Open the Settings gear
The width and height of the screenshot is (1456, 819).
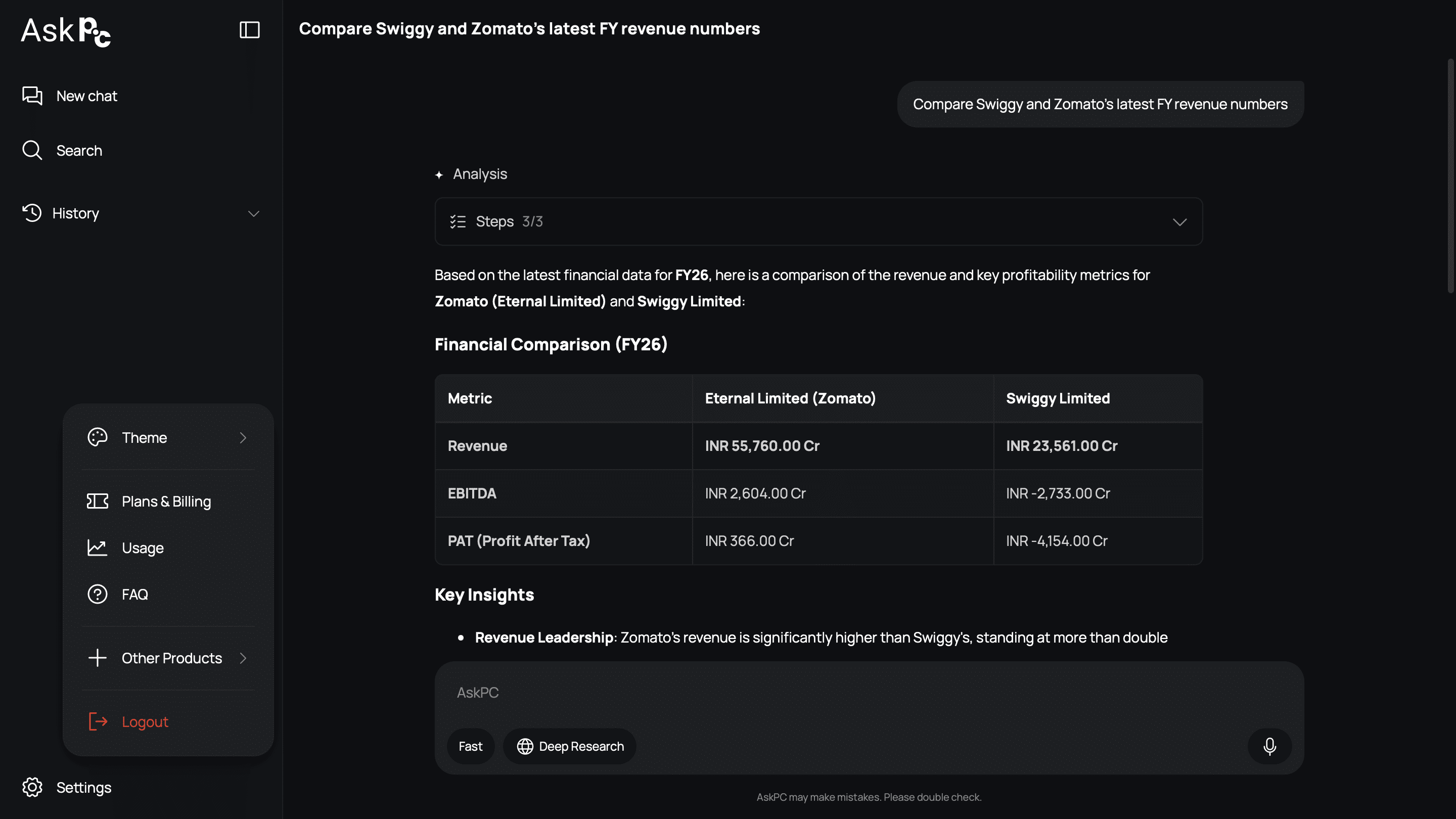point(32,787)
